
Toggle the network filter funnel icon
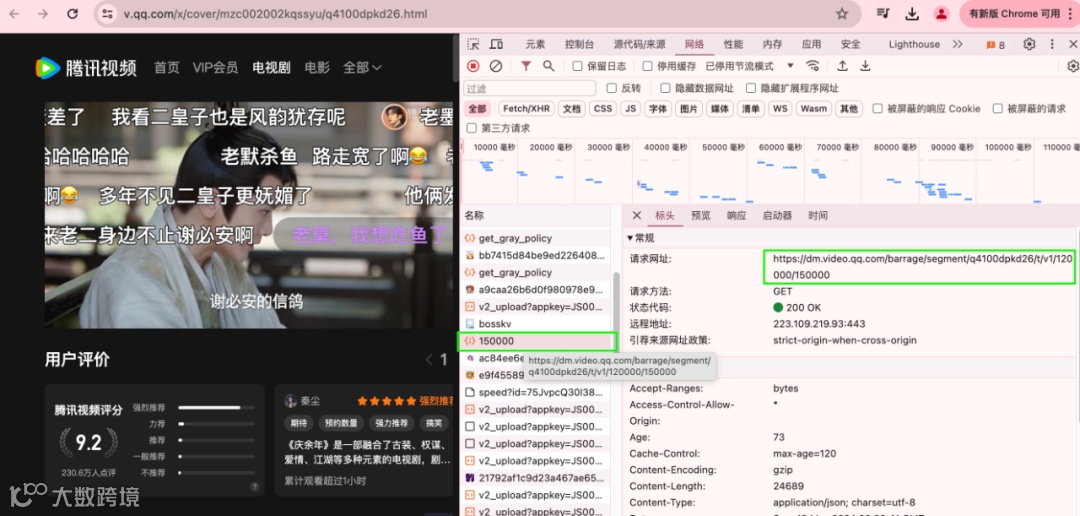[x=526, y=66]
